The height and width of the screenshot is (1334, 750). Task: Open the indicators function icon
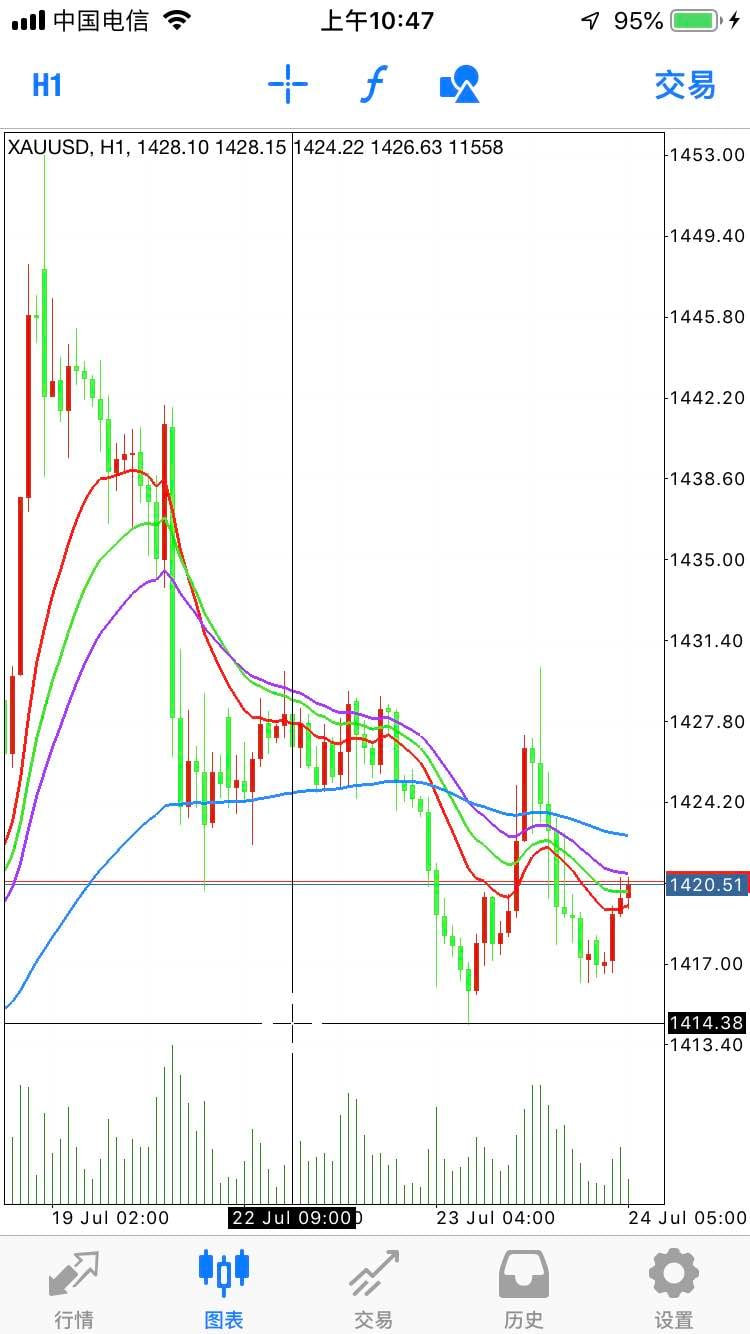[x=372, y=85]
